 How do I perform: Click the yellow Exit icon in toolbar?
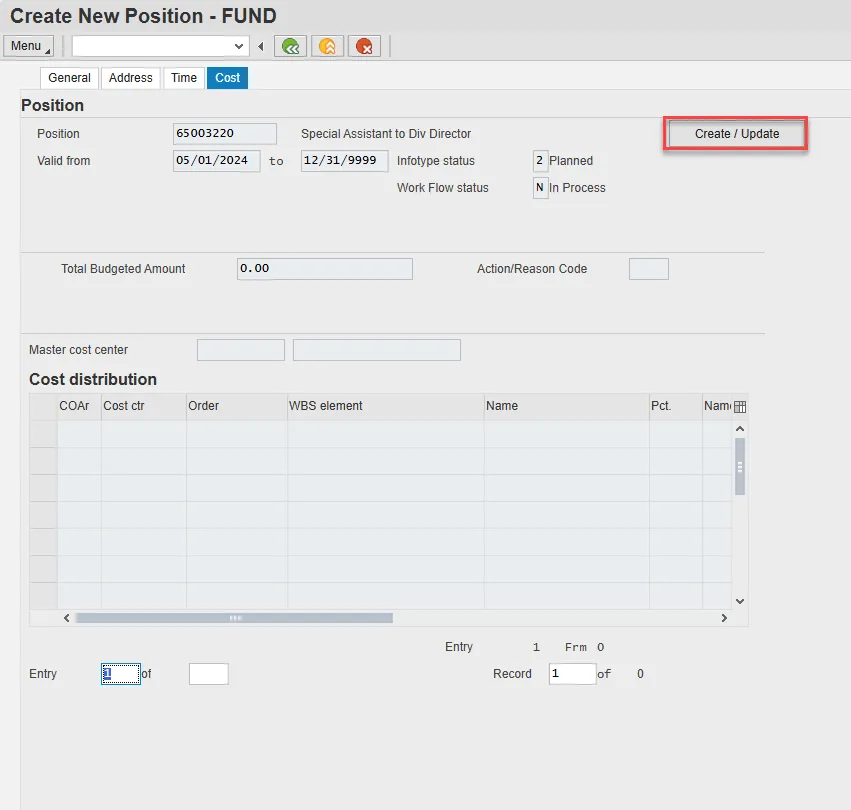click(327, 46)
